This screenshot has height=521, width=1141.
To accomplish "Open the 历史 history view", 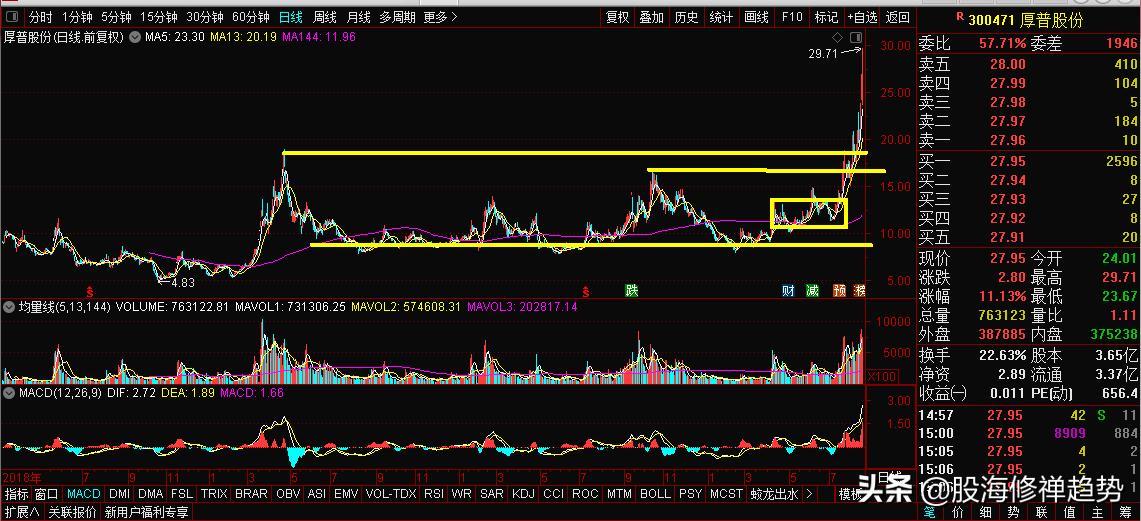I will tap(686, 17).
